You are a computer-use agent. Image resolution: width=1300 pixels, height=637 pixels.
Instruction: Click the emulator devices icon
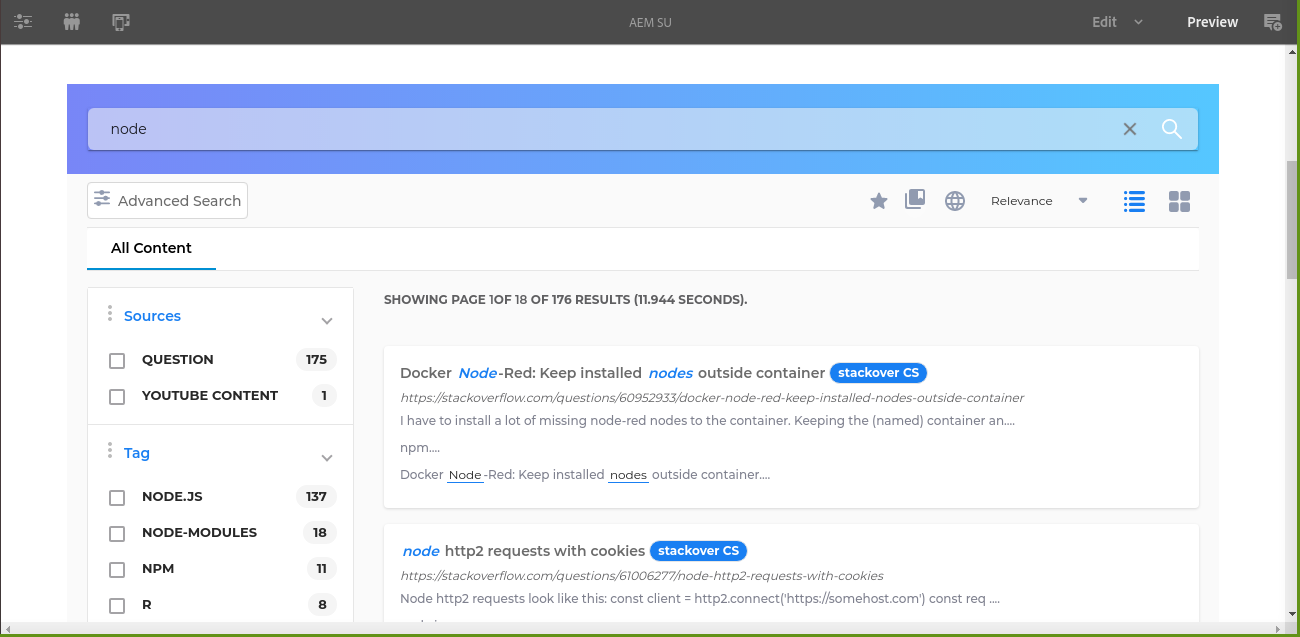click(121, 22)
